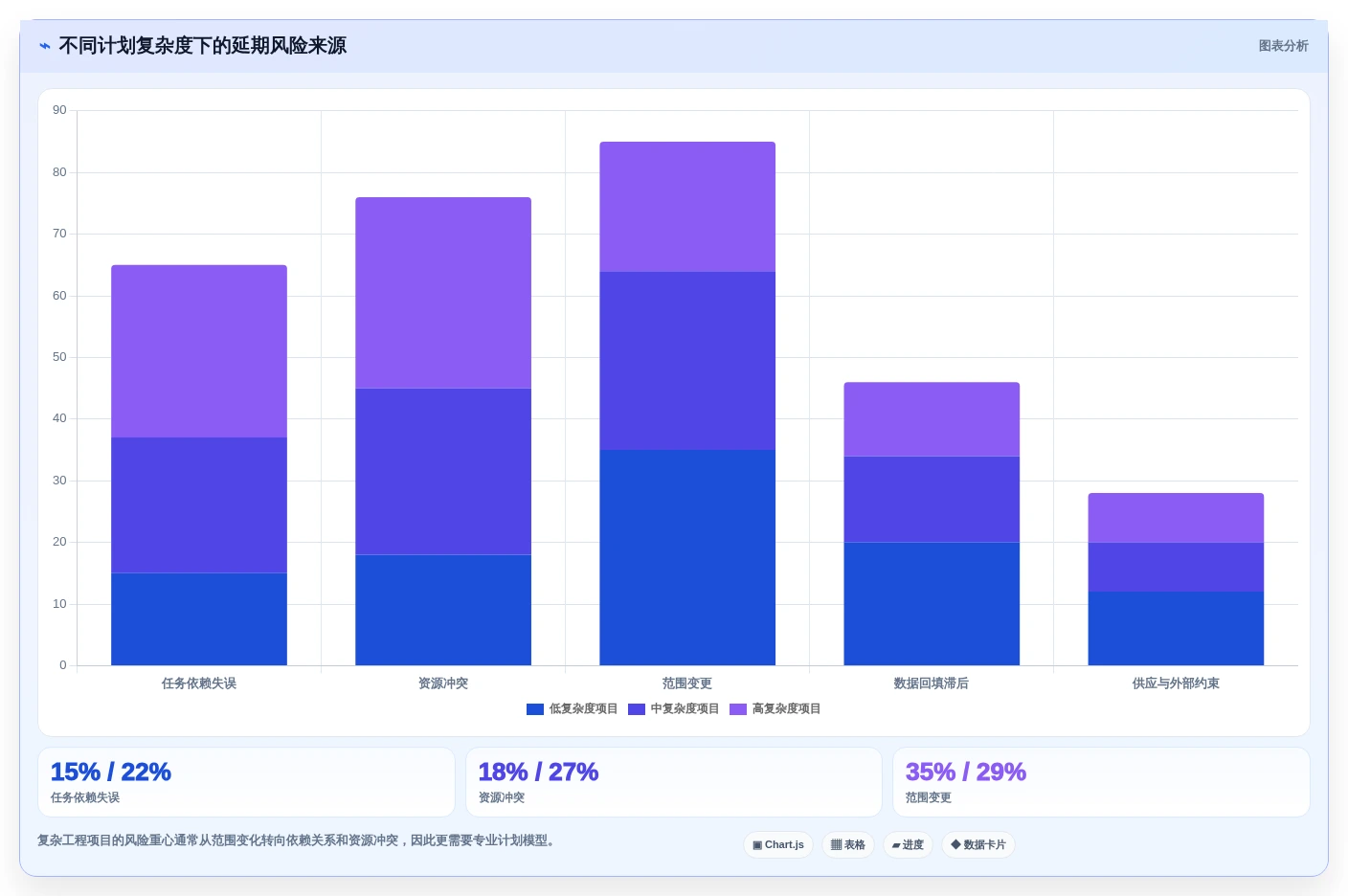The height and width of the screenshot is (896, 1348).
Task: Click the lightning icon beside the chart title
Action: 45,46
